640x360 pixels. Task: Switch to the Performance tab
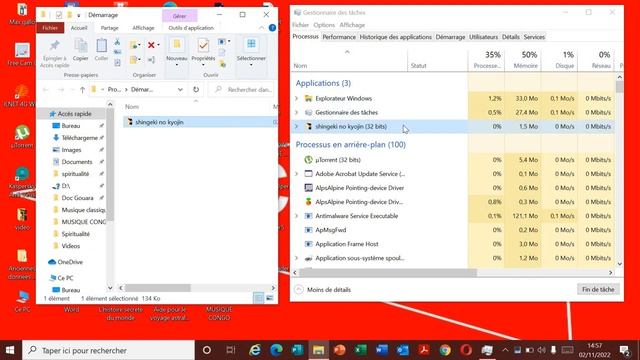point(339,37)
